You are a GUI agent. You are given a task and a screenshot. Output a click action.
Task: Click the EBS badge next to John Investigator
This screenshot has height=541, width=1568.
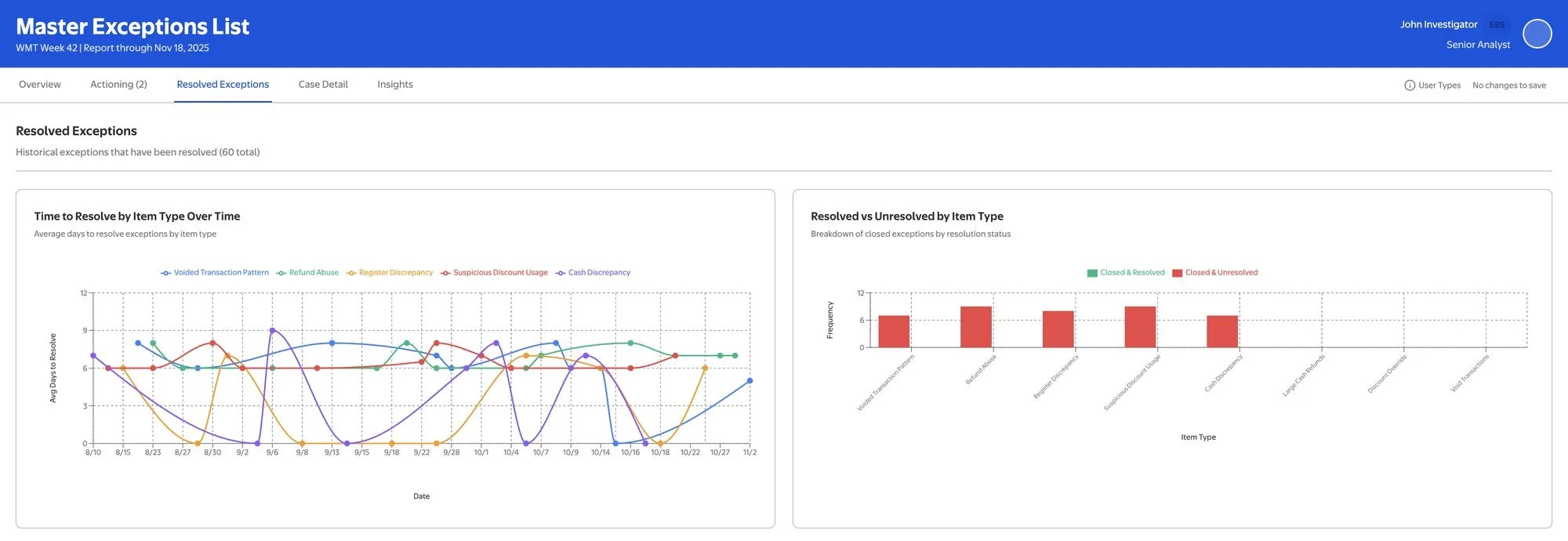coord(1497,25)
